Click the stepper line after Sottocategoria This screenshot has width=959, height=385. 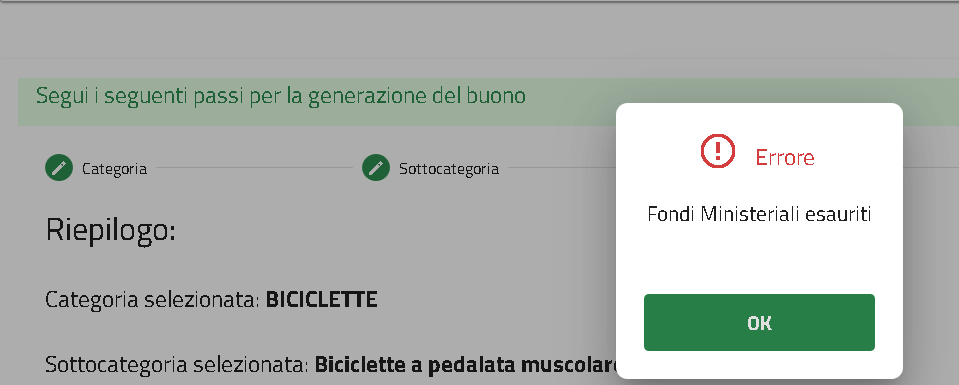(x=561, y=168)
